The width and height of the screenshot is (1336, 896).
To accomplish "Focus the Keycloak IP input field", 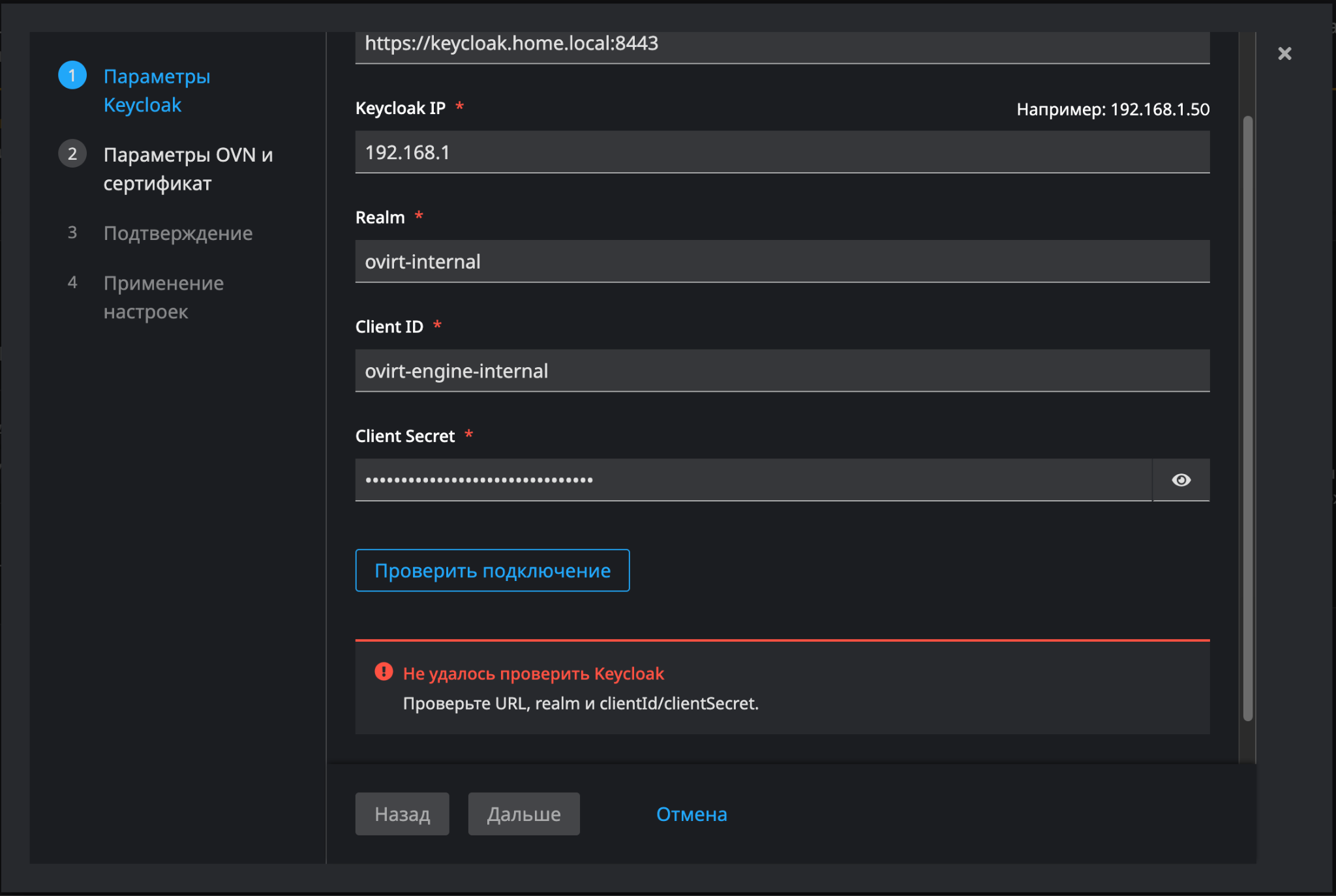I will [782, 153].
